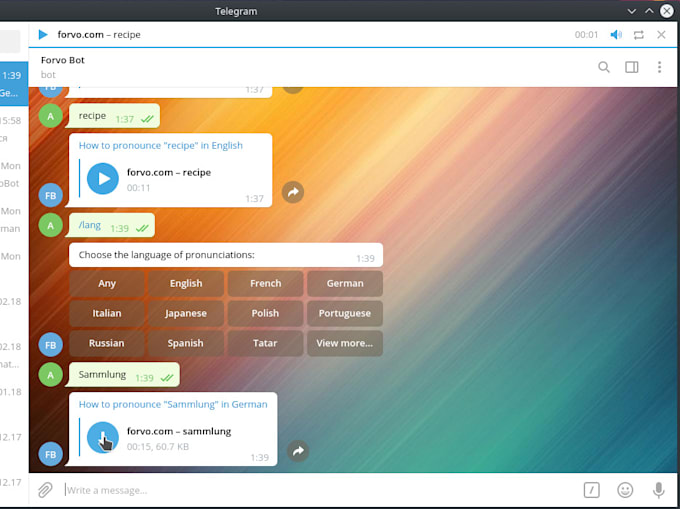The height and width of the screenshot is (509, 680).
Task: Attach a file with the paperclip icon
Action: (45, 490)
